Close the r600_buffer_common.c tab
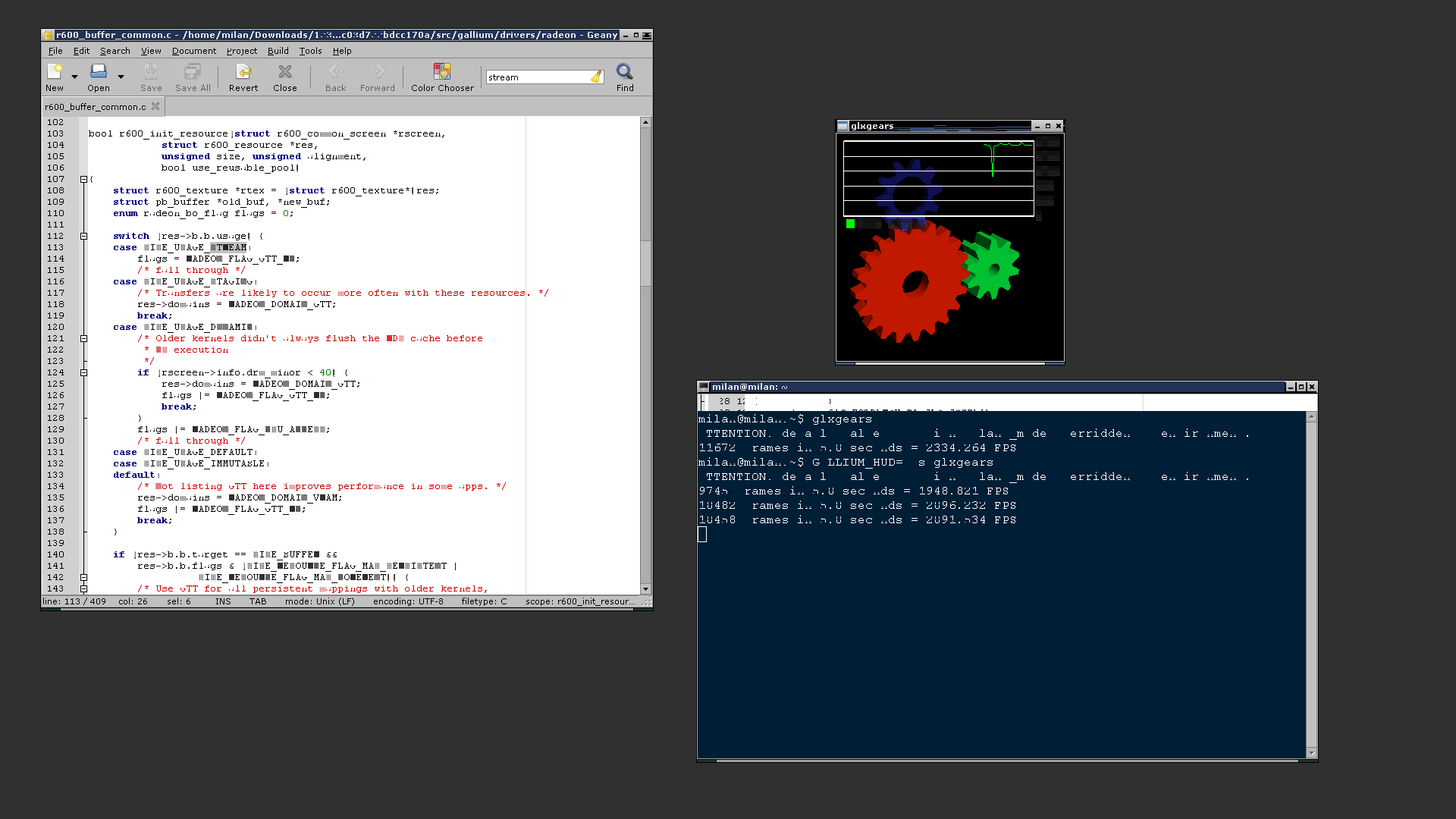This screenshot has height=819, width=1456. (155, 107)
